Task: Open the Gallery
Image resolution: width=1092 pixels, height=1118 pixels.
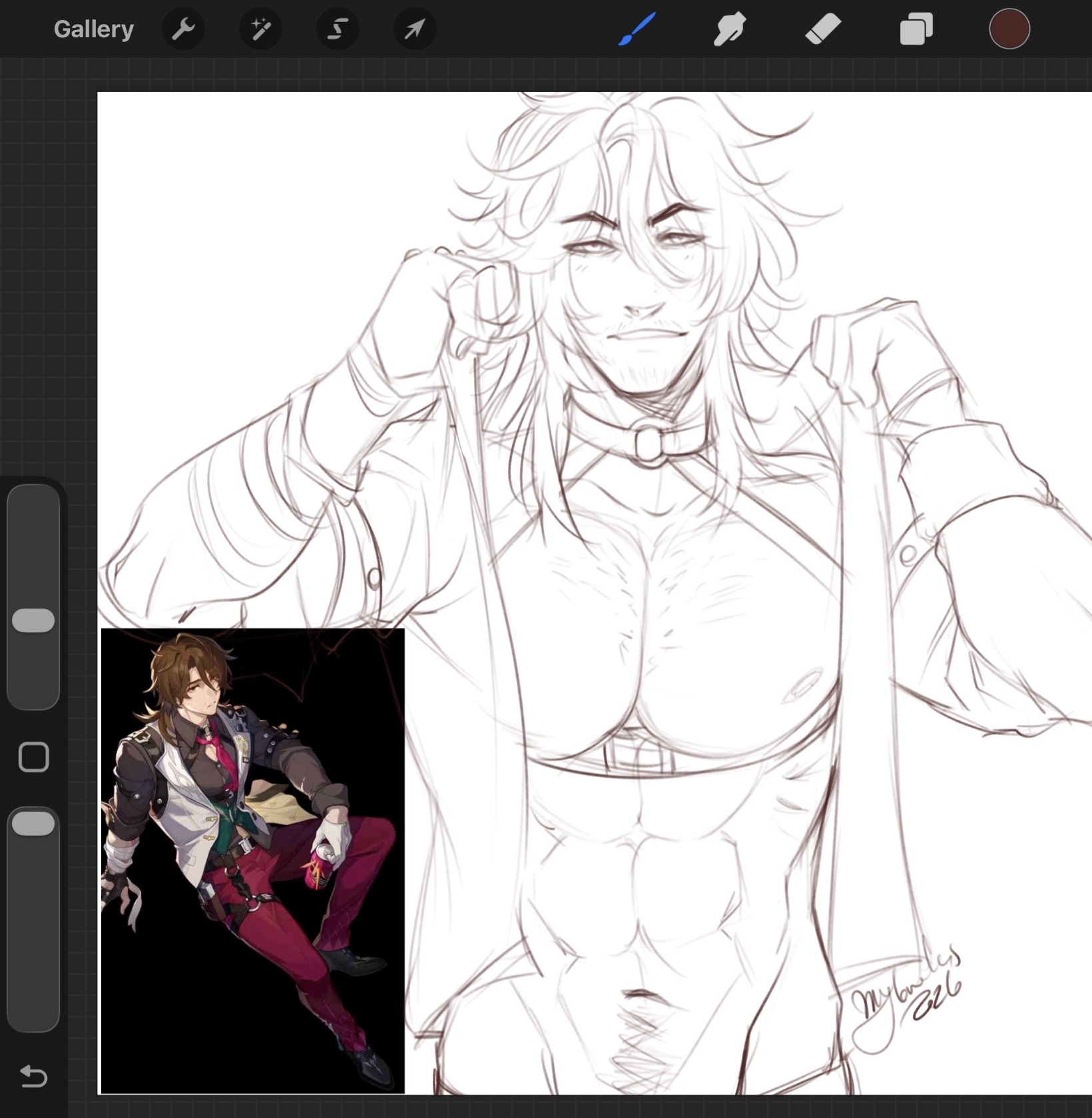Action: [x=93, y=29]
